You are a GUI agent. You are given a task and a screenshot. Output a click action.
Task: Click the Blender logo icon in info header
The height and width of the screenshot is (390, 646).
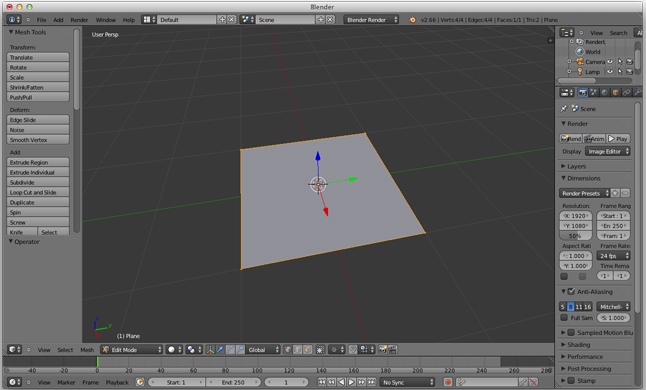click(x=412, y=20)
